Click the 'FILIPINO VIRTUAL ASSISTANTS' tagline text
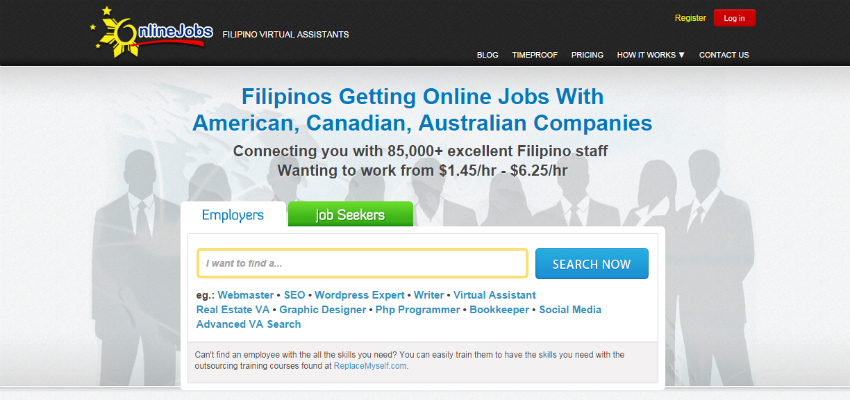This screenshot has height=400, width=850. click(x=286, y=34)
